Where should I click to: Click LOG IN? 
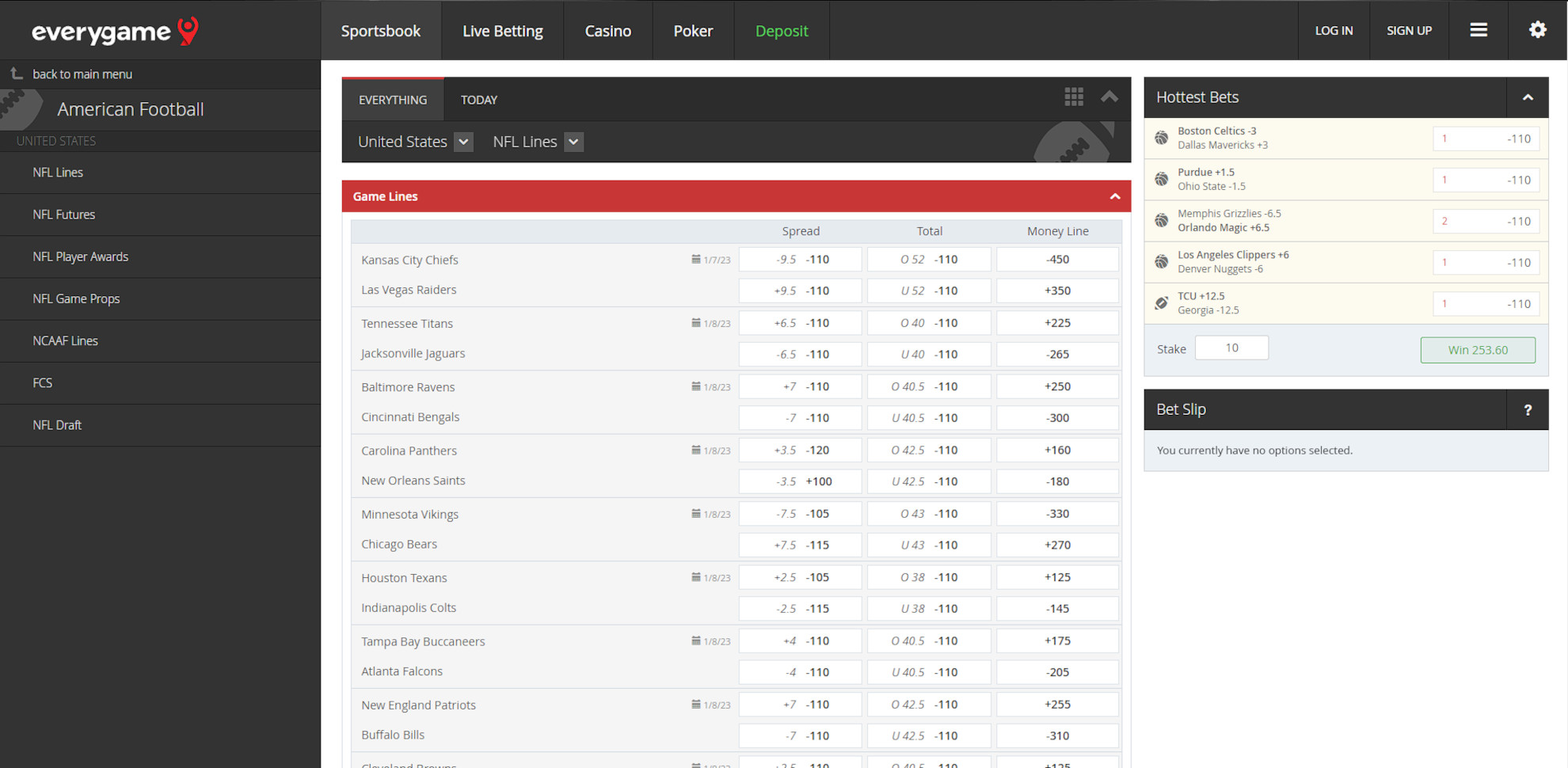pos(1334,30)
